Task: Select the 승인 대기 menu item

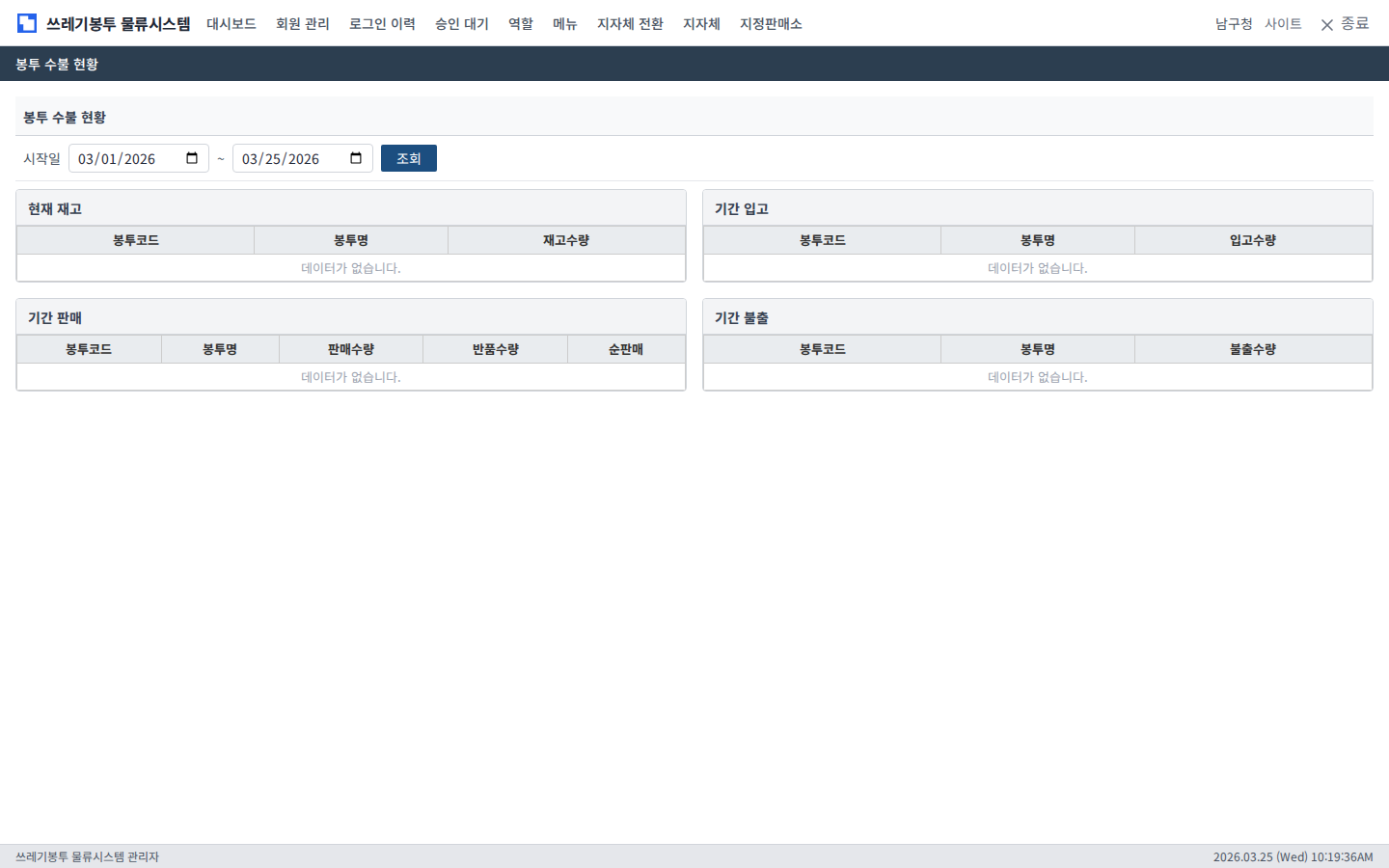Action: [x=462, y=24]
